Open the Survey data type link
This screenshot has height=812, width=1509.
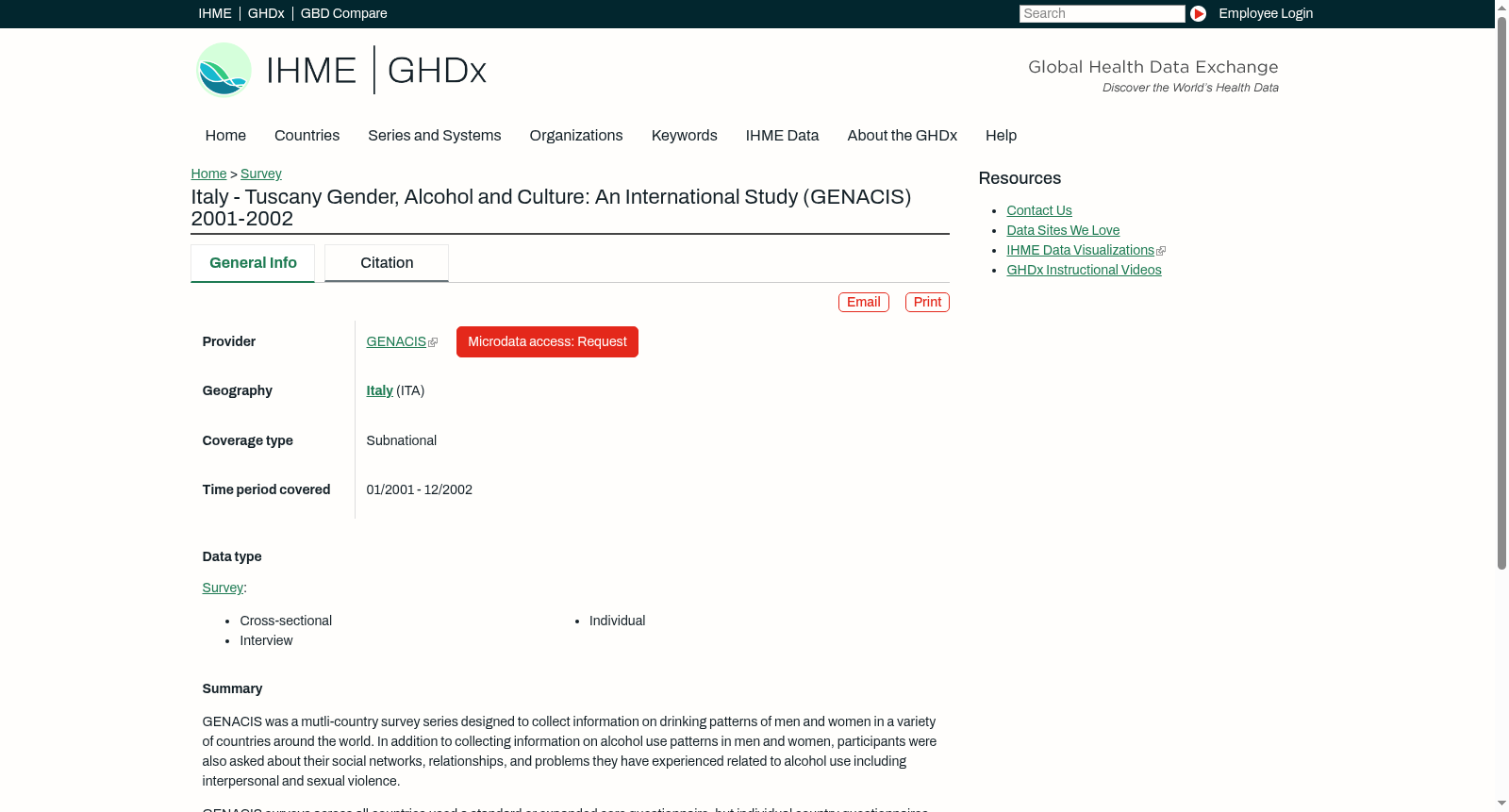click(x=223, y=588)
